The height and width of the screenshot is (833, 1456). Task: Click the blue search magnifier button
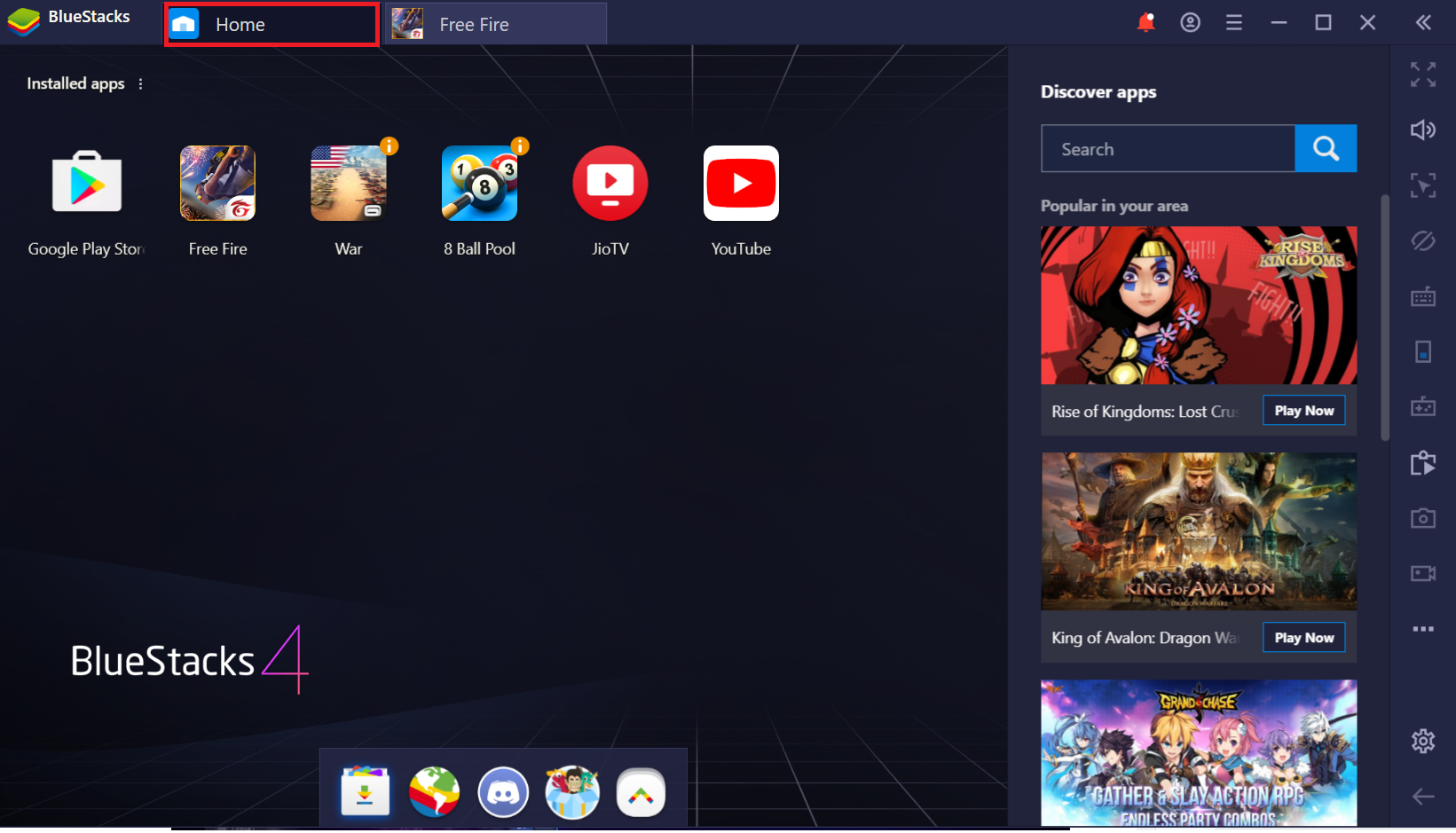(x=1326, y=148)
